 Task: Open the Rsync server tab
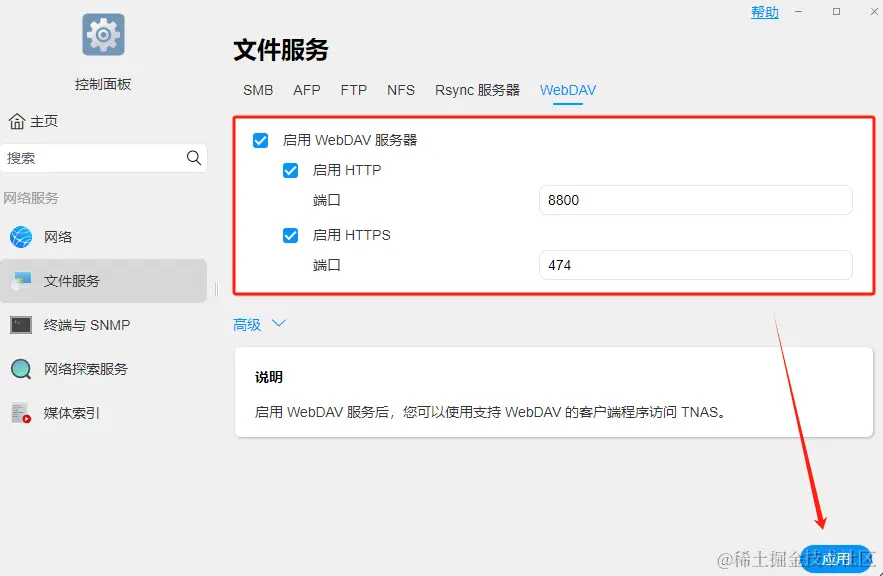tap(477, 90)
